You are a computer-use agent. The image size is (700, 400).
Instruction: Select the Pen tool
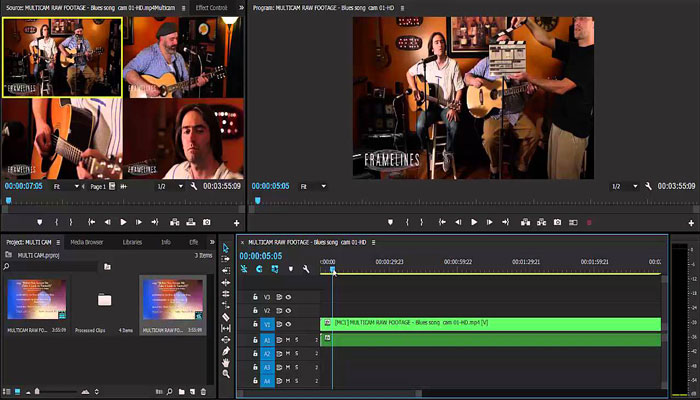[x=225, y=351]
